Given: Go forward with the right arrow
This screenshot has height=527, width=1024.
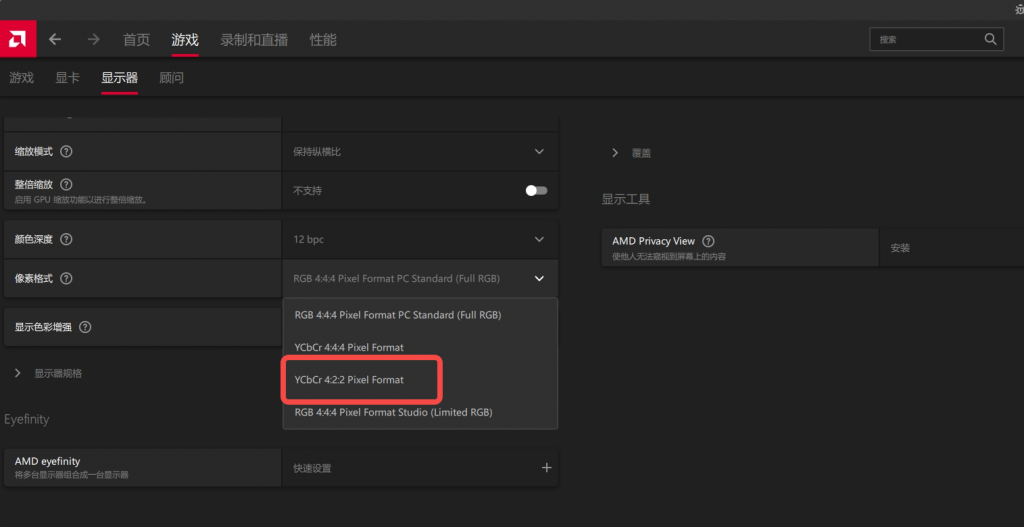Looking at the screenshot, I should (93, 39).
